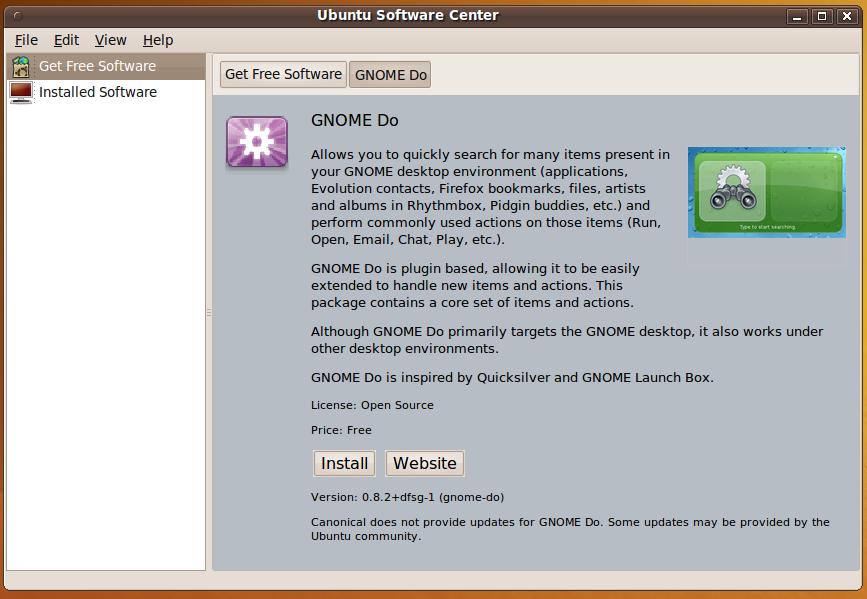The width and height of the screenshot is (867, 599).
Task: Click the 'License: Open Source' text
Action: click(372, 405)
